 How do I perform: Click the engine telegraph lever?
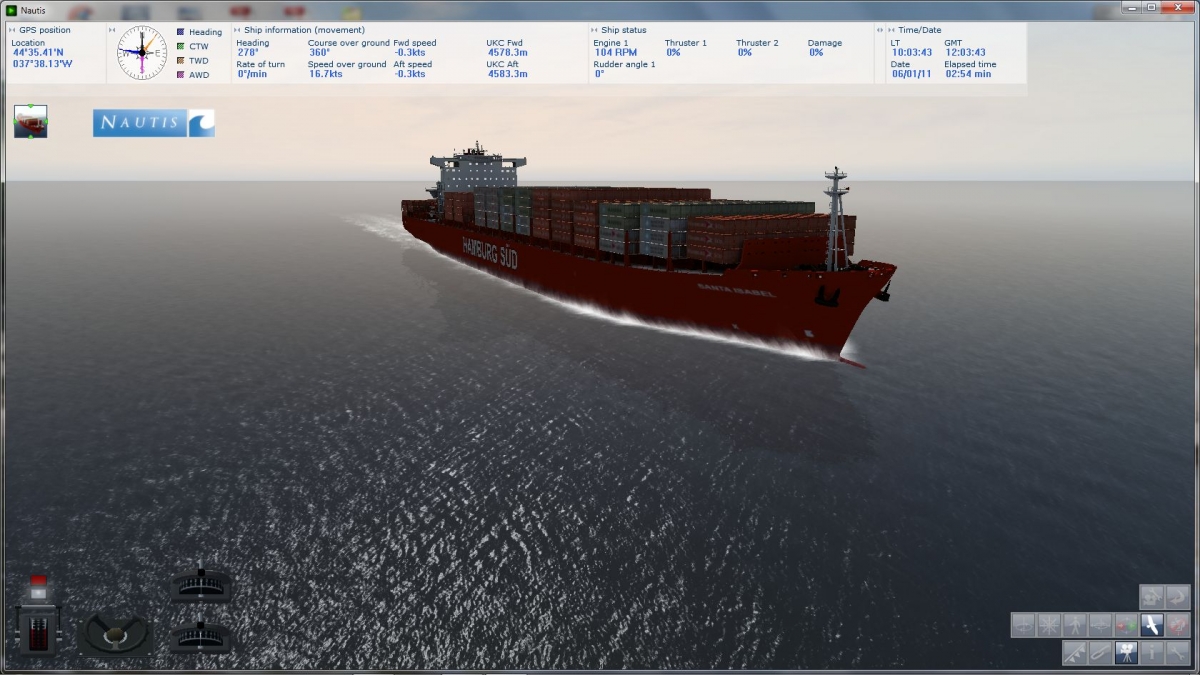click(39, 632)
